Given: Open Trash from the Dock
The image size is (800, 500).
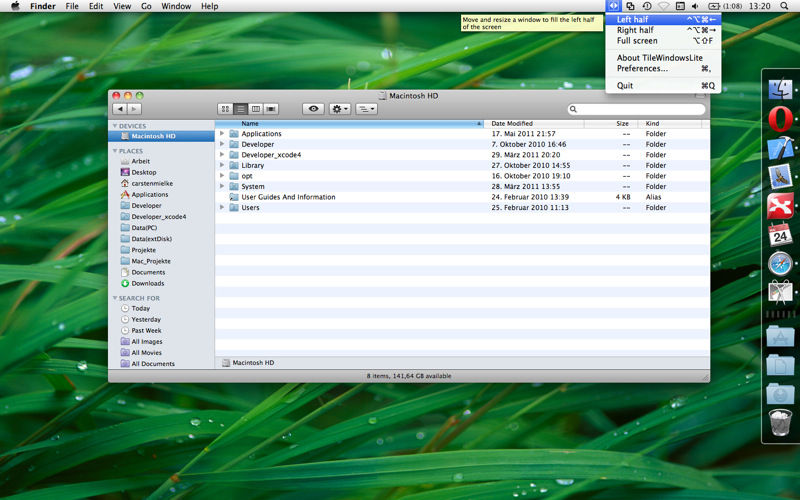Looking at the screenshot, I should pos(780,422).
